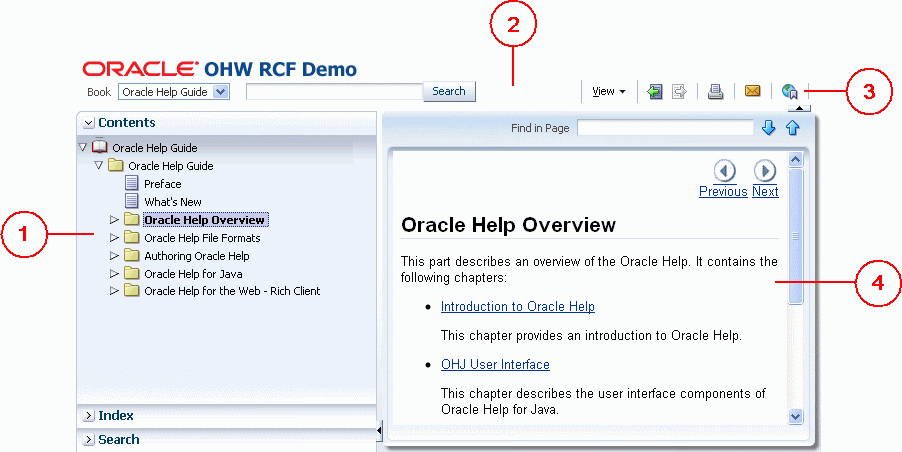Select the Preface topic

163,184
